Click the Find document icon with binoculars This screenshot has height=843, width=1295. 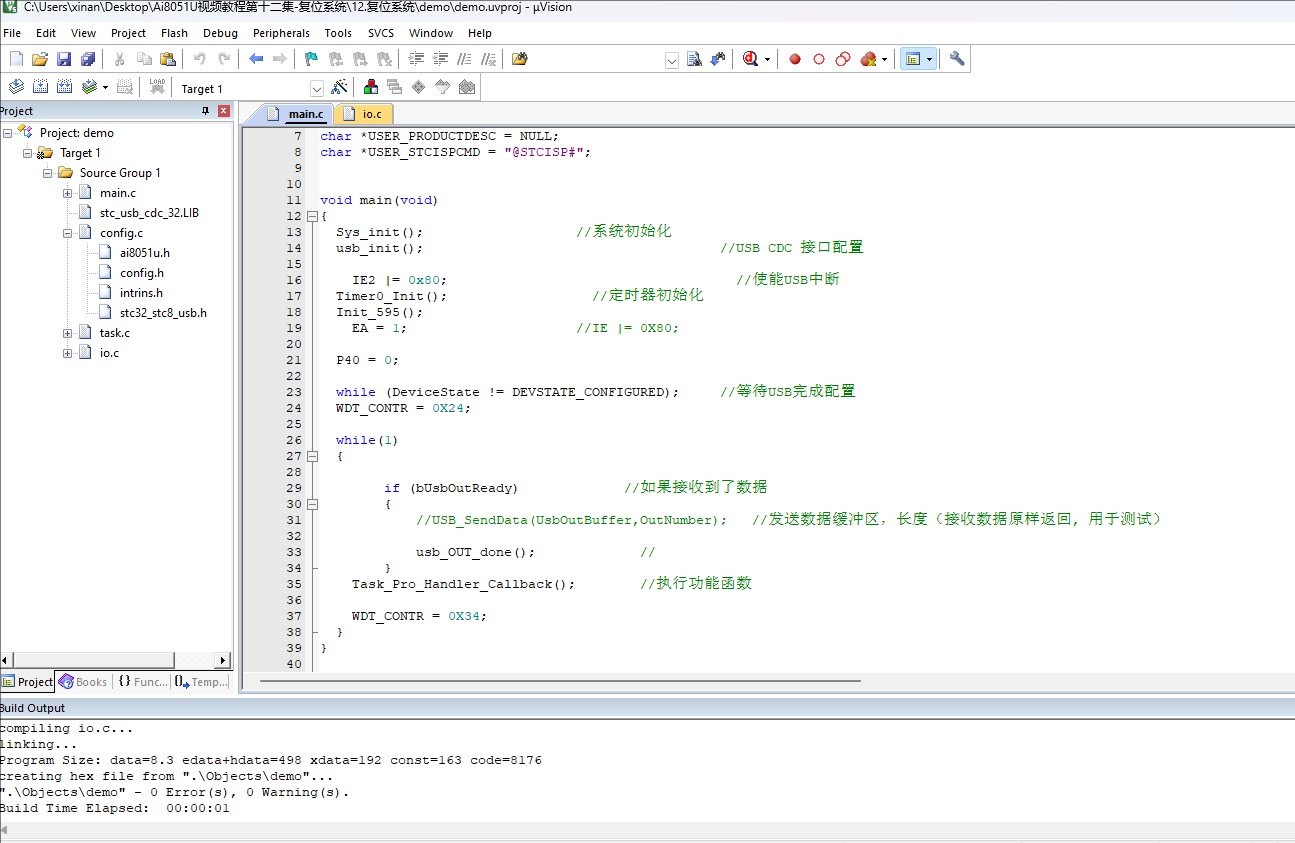(695, 59)
